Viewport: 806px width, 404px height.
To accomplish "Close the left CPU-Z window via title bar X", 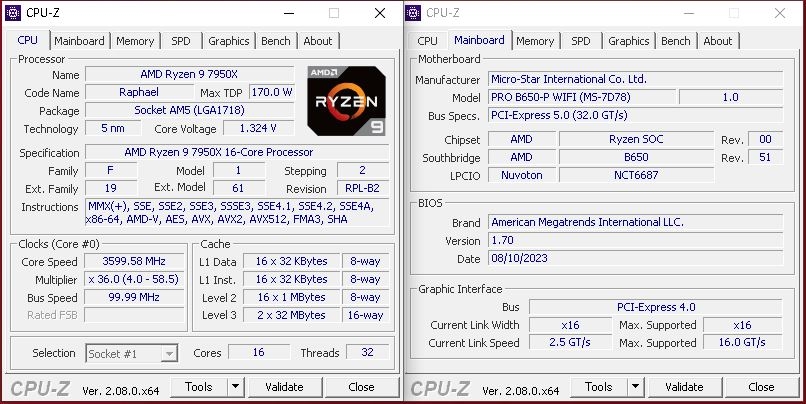I will coord(380,13).
